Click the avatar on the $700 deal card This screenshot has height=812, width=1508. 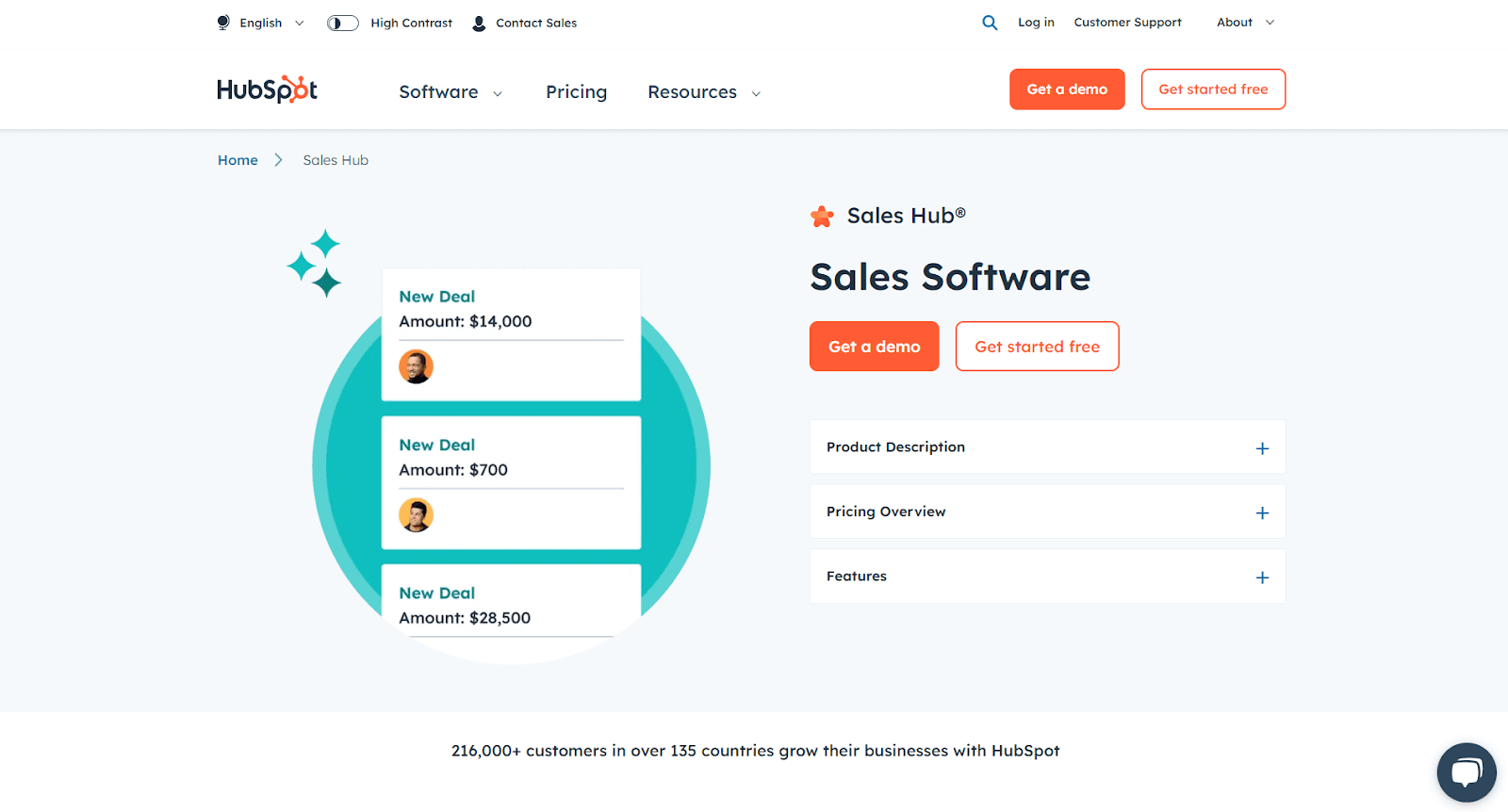[416, 515]
